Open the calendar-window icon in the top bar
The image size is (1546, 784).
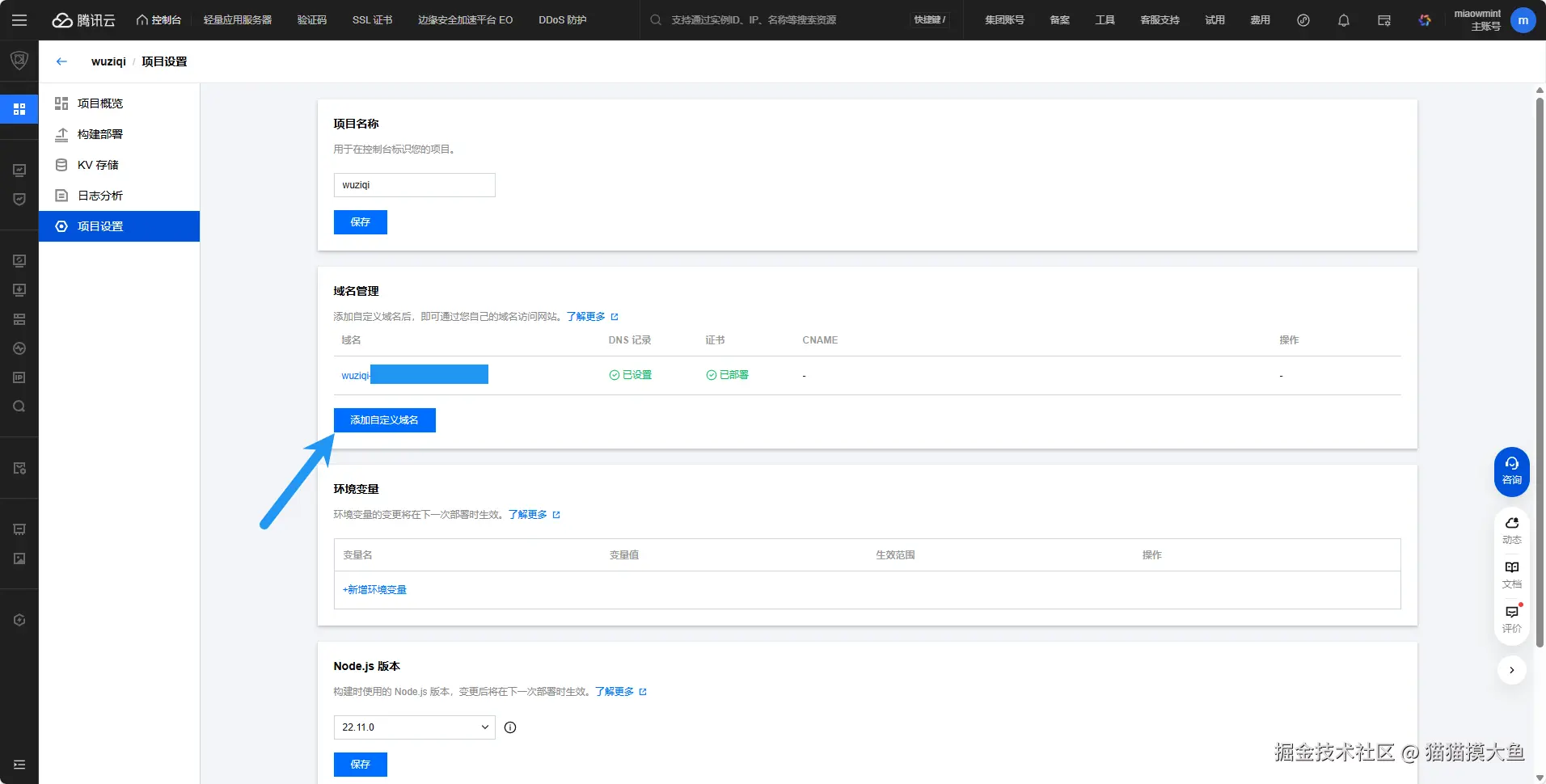click(1384, 20)
